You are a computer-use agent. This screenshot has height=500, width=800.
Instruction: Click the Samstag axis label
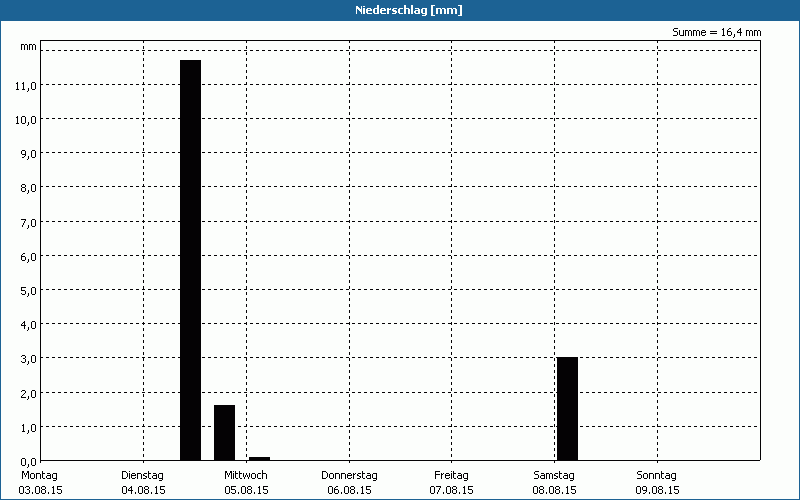(x=554, y=475)
